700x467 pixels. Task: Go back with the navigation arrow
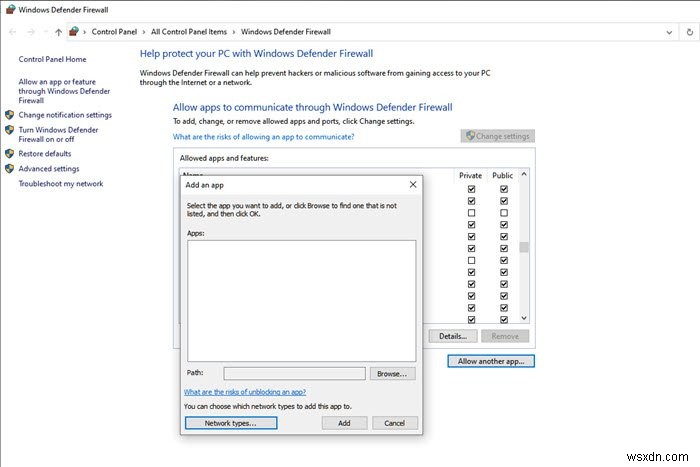pos(12,32)
